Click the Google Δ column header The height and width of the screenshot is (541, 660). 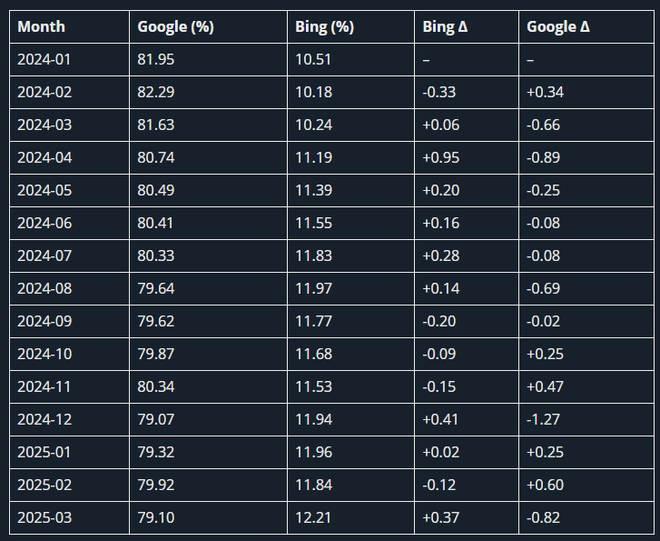586,27
